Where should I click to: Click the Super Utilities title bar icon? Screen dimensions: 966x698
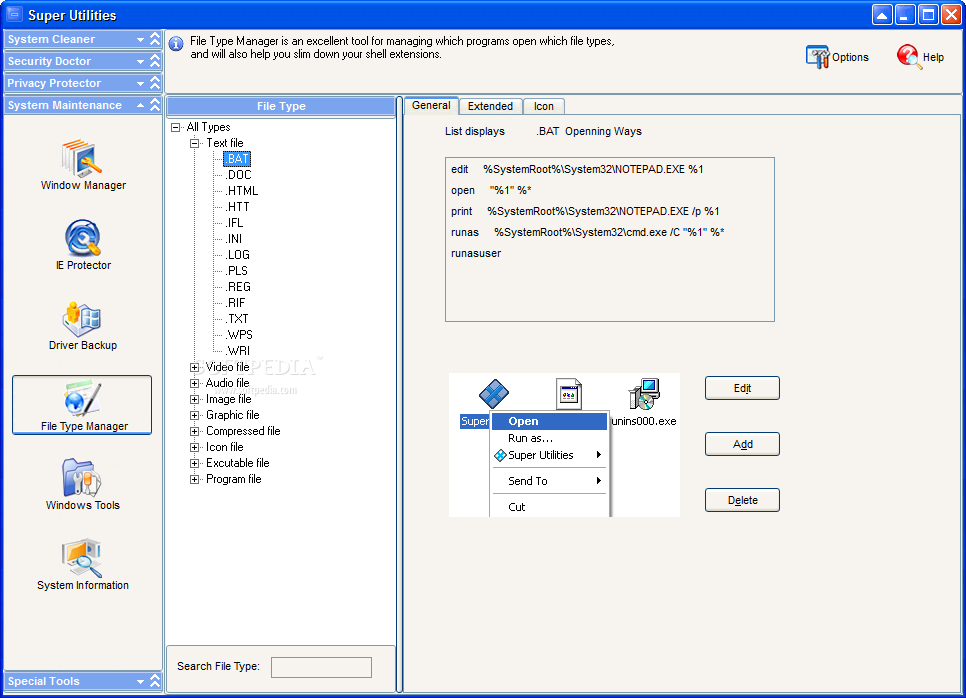click(x=14, y=14)
